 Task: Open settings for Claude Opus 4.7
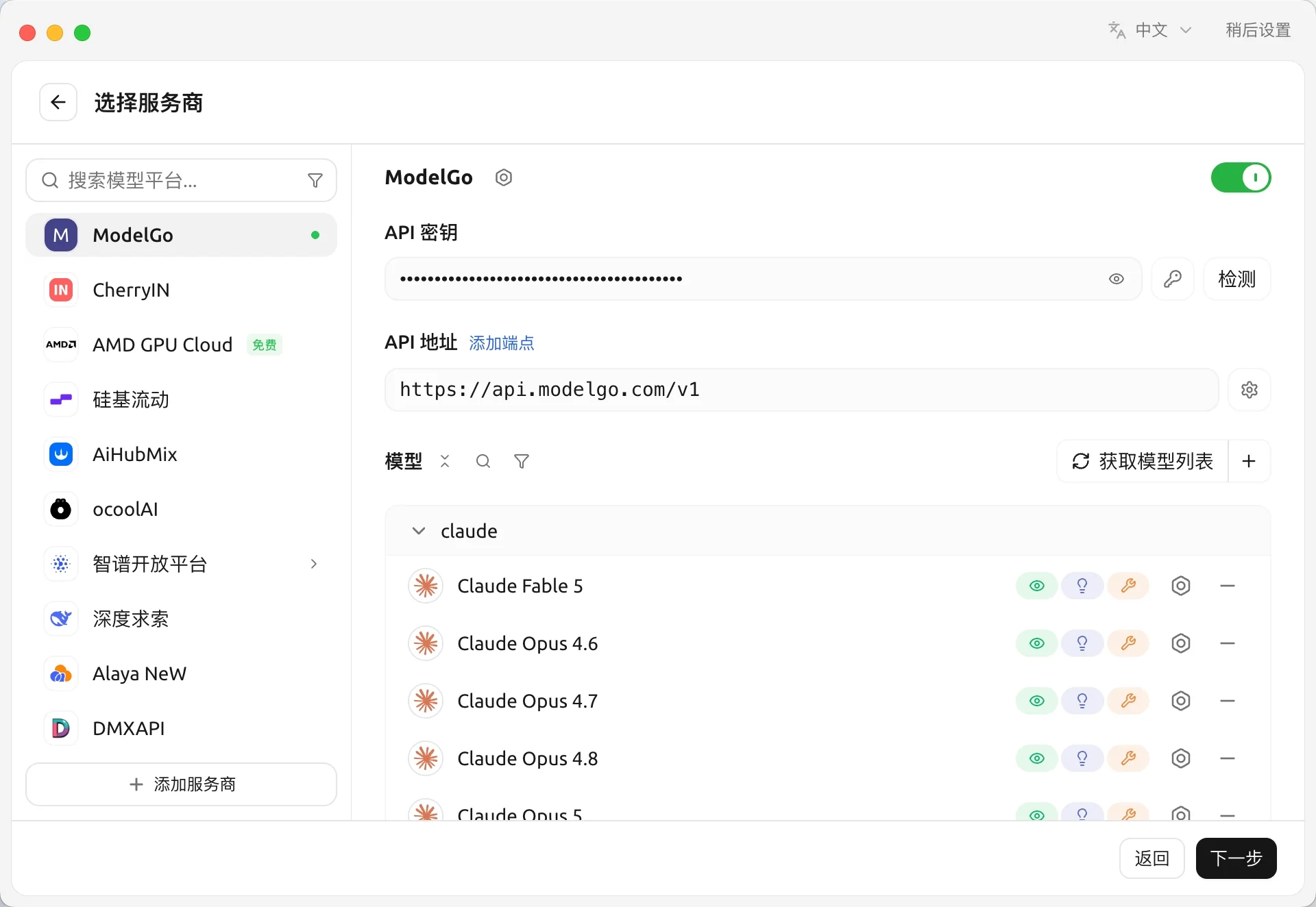click(1181, 701)
